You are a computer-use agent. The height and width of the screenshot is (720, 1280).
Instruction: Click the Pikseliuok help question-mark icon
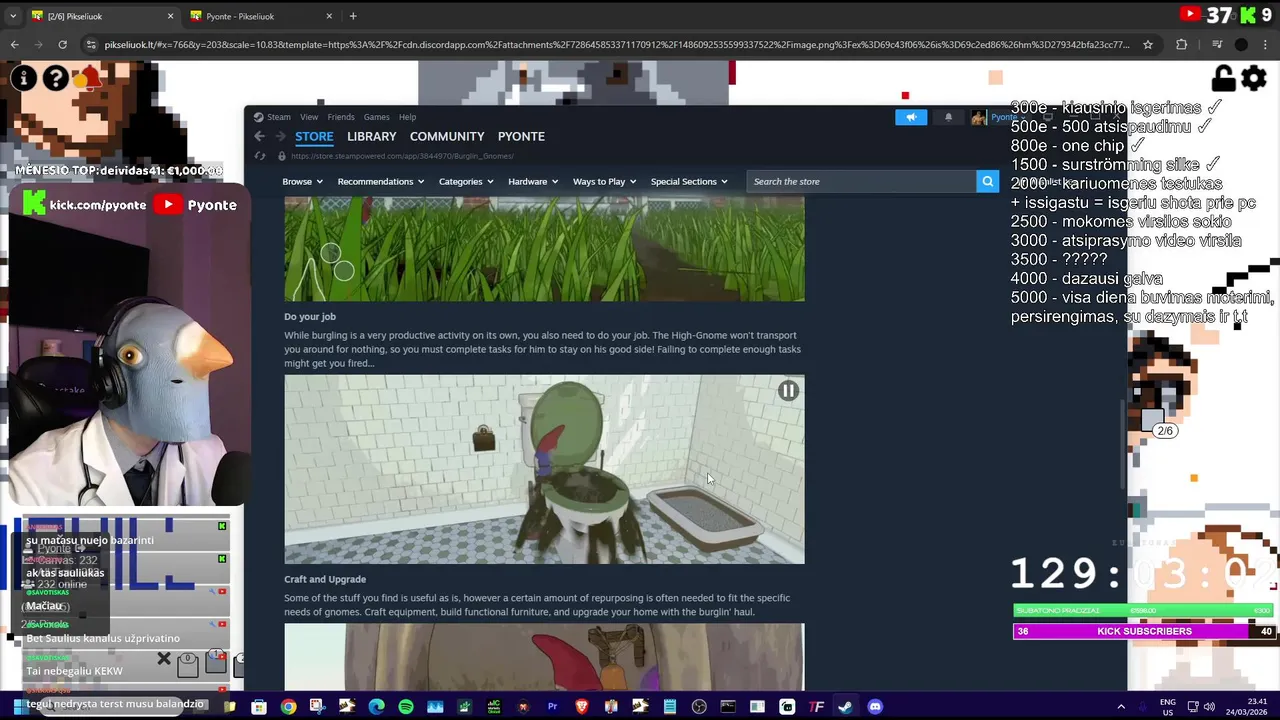[56, 78]
